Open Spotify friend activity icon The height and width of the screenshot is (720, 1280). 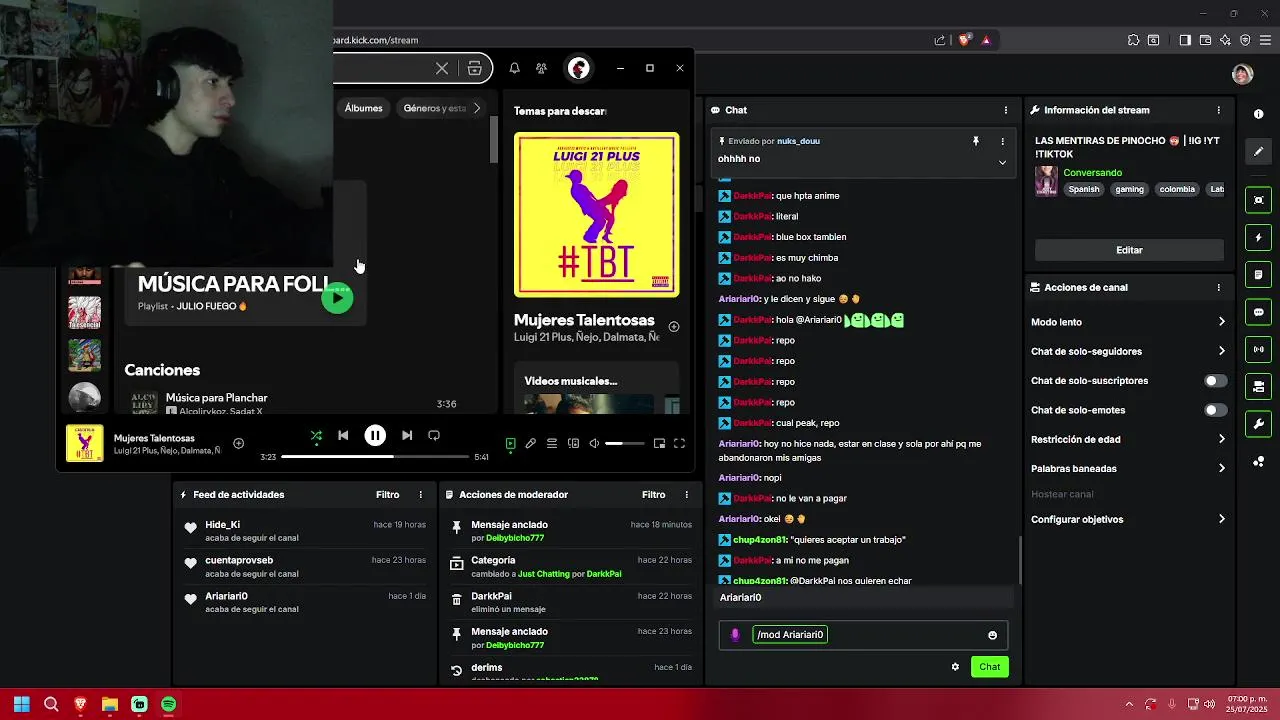point(541,68)
